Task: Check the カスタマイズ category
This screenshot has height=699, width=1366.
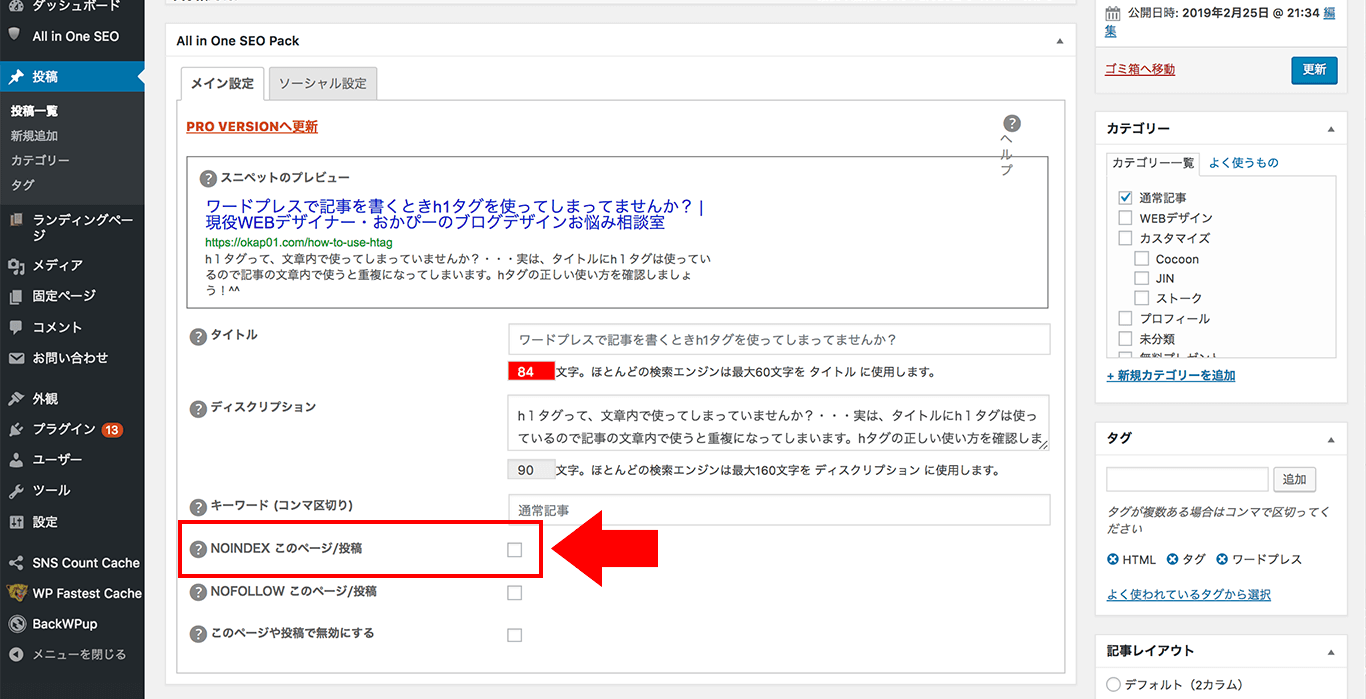Action: tap(1125, 238)
